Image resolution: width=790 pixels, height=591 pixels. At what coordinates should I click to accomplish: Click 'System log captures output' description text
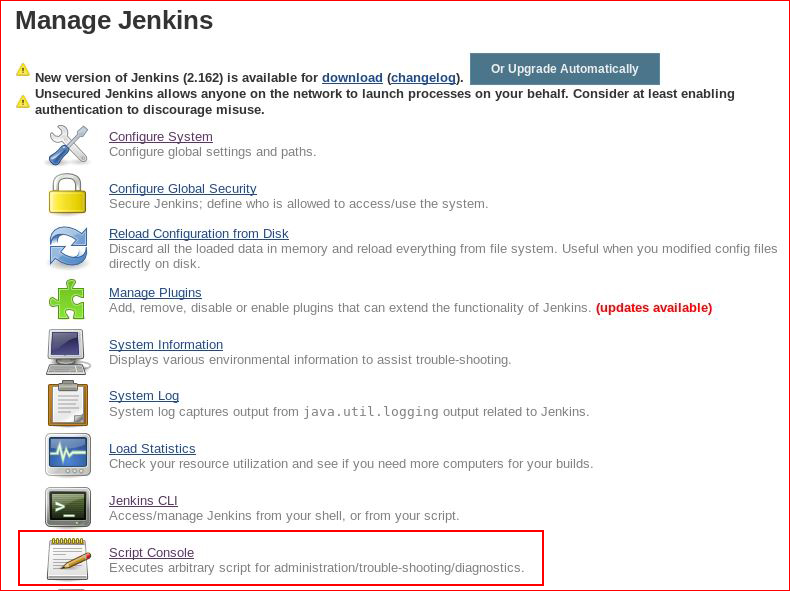[x=349, y=412]
